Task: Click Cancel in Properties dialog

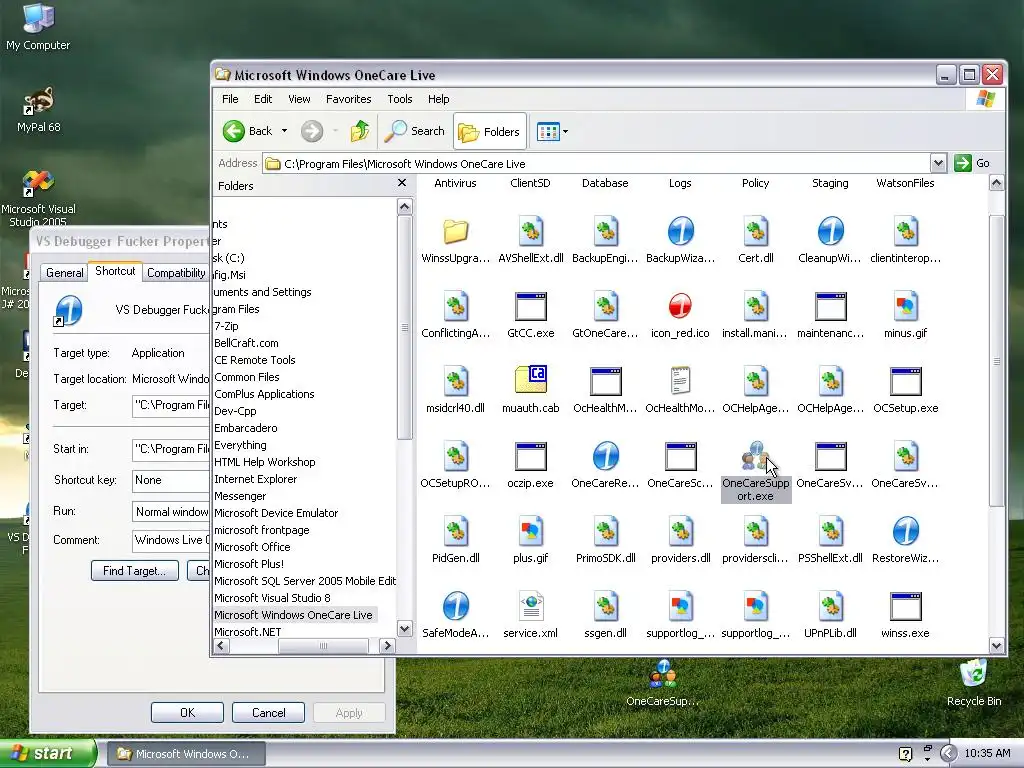Action: coord(268,712)
